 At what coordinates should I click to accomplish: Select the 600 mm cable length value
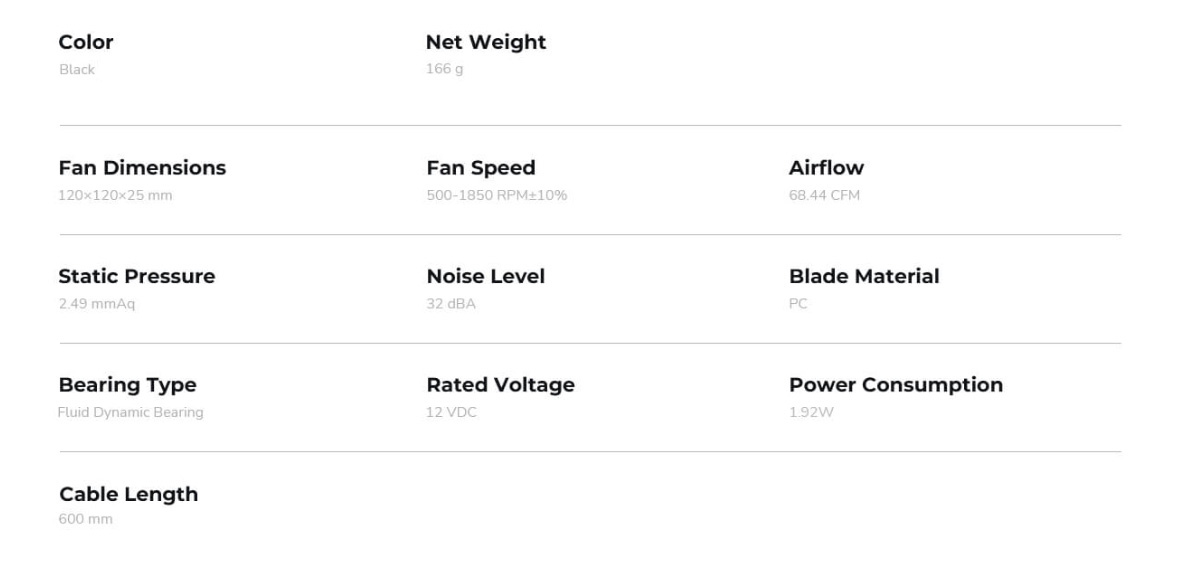pos(85,519)
